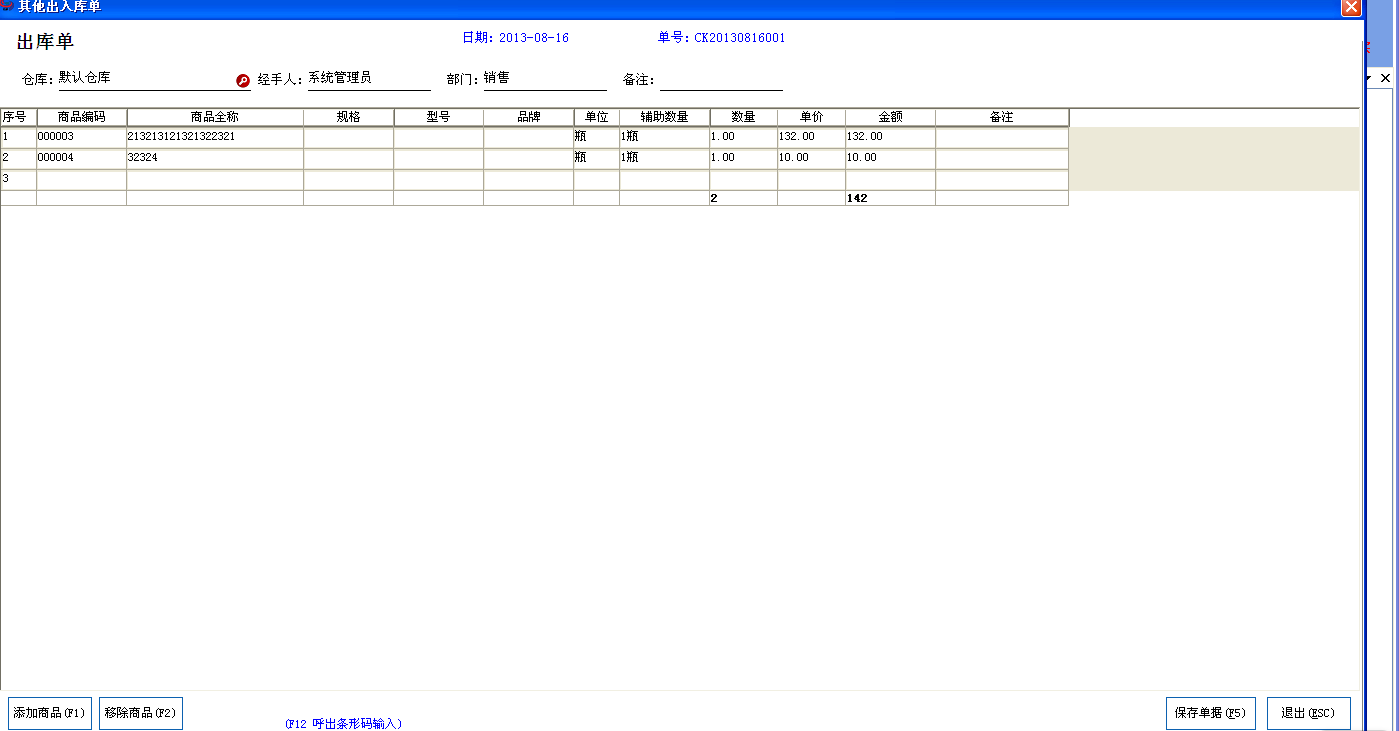Click unit cell 瓶 in row 000004
Viewport: 1399px width, 731px height.
596,158
